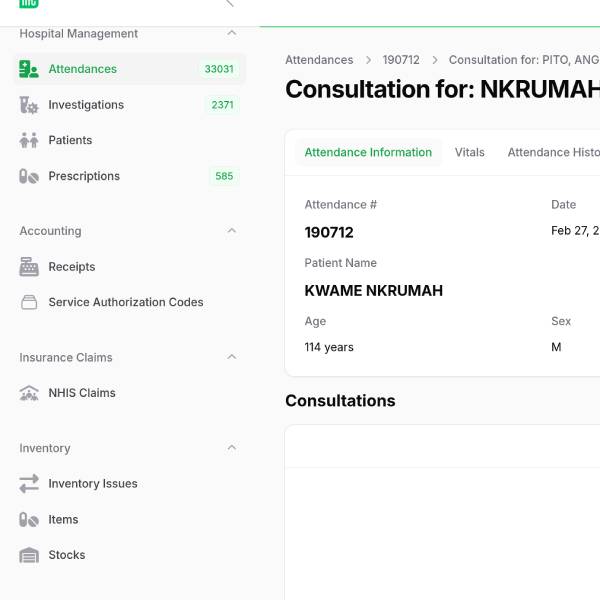This screenshot has width=600, height=600.
Task: Collapse the Insurance Claims section
Action: [232, 357]
